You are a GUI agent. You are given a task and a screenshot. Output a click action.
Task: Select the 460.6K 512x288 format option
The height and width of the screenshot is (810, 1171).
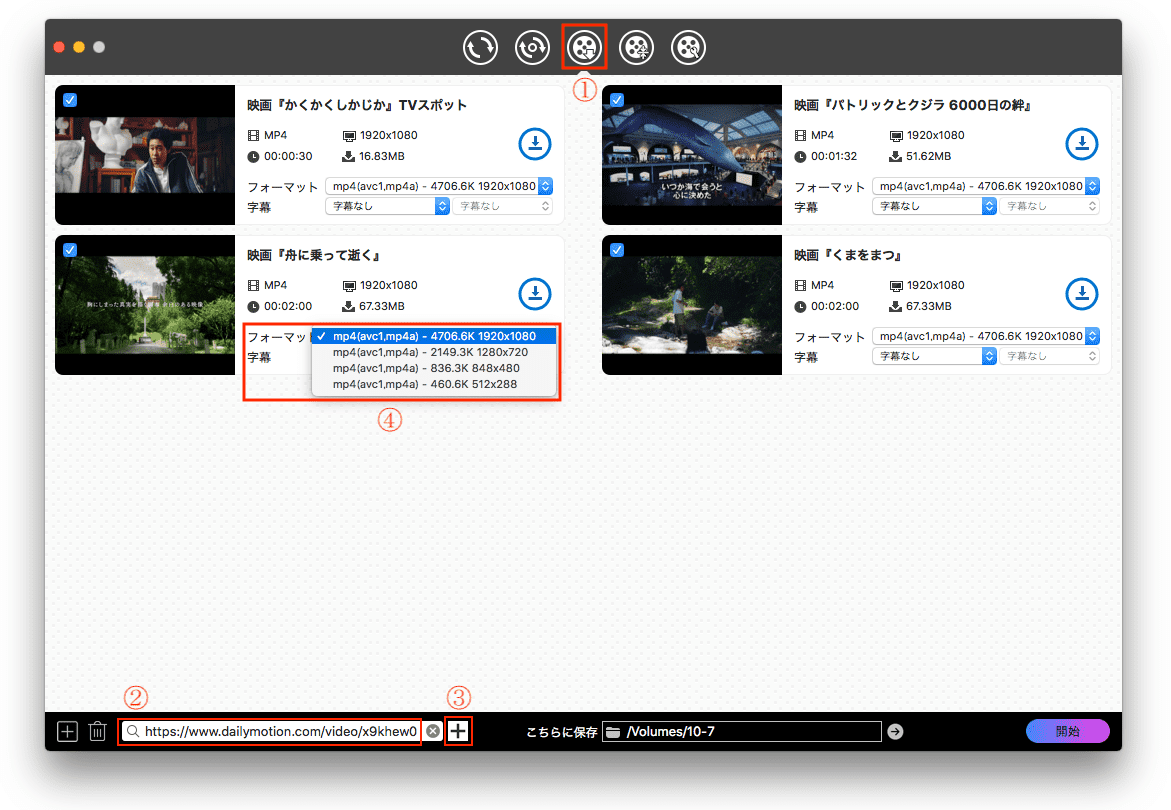pos(425,384)
